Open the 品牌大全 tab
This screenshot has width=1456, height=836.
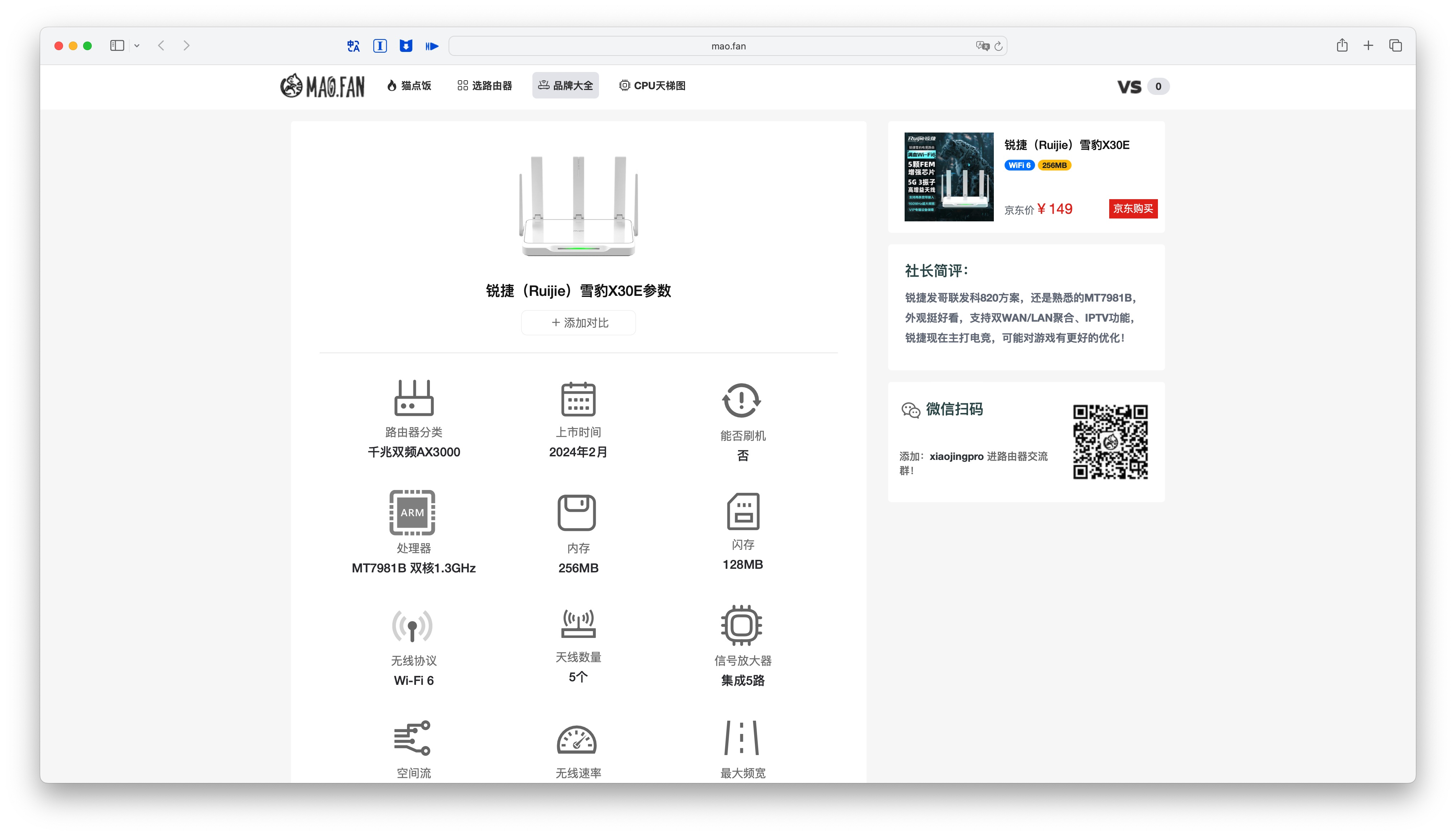[565, 86]
